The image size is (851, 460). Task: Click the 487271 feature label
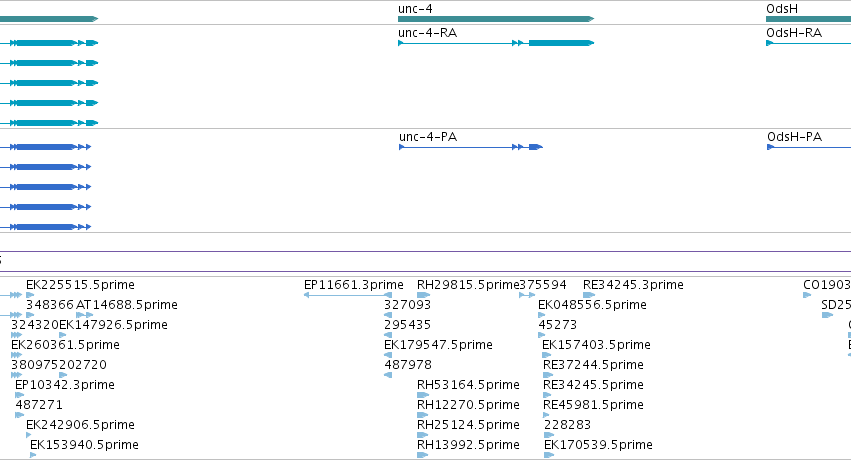[x=39, y=405]
